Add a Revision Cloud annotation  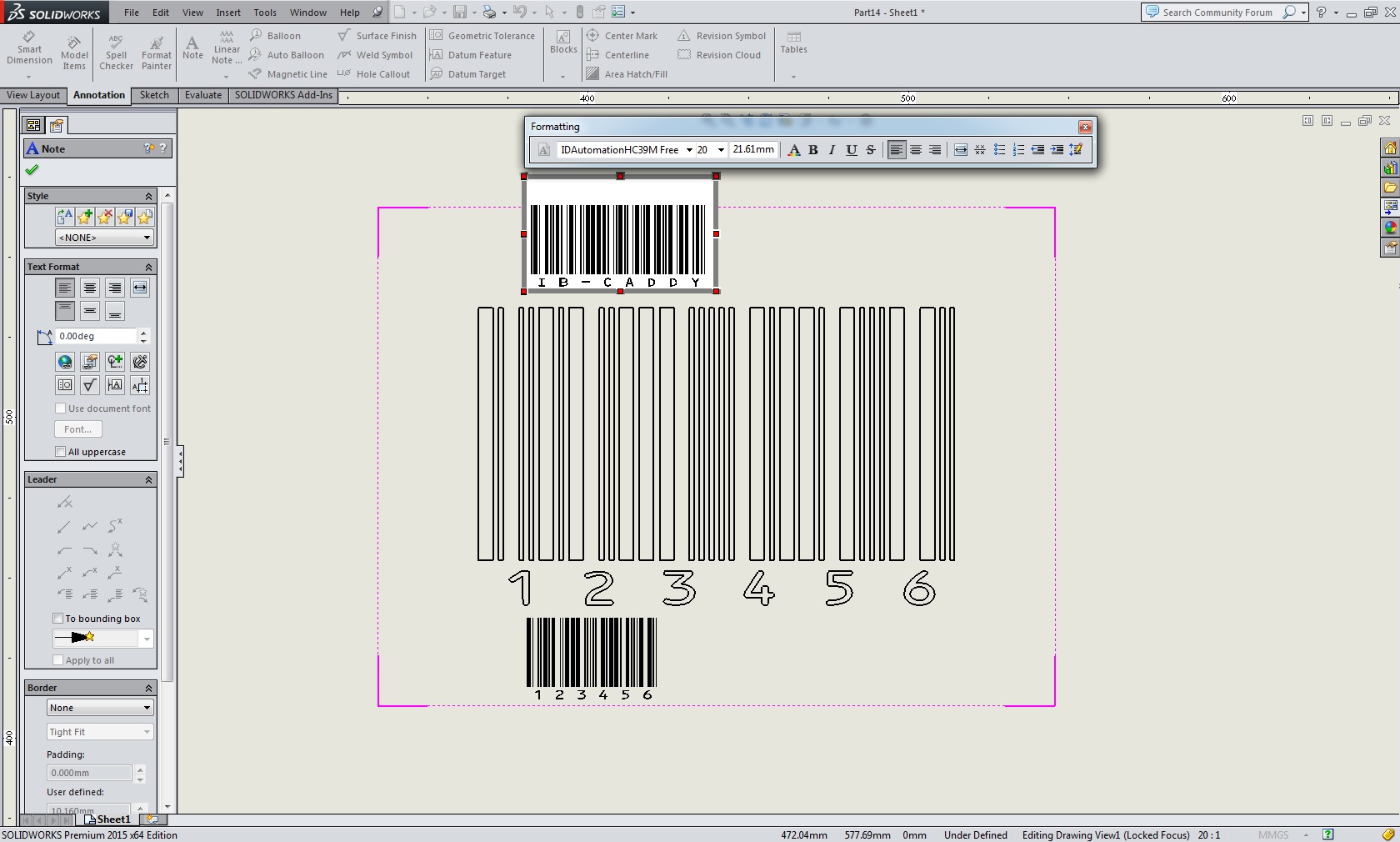tap(720, 55)
